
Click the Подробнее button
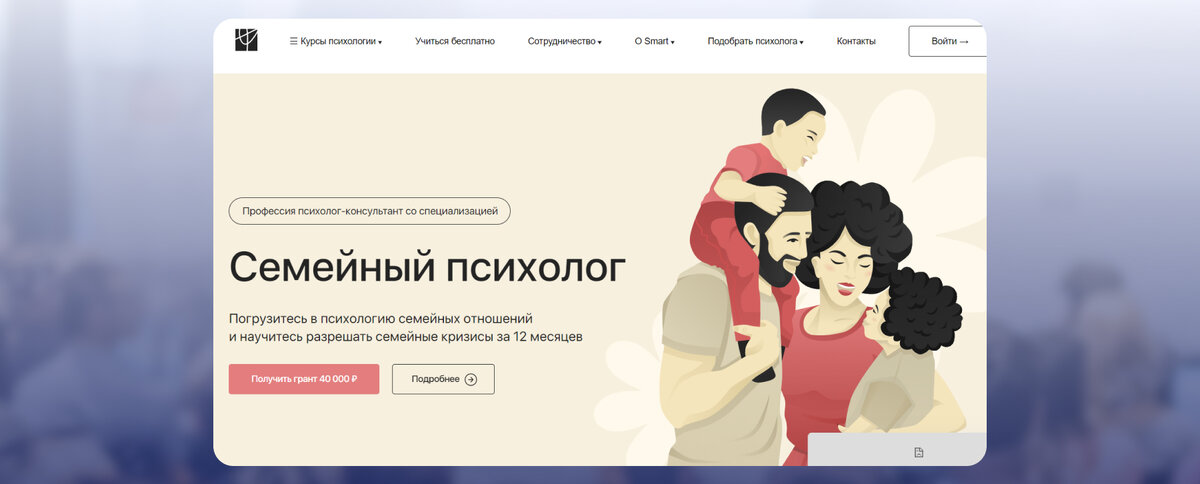point(443,379)
